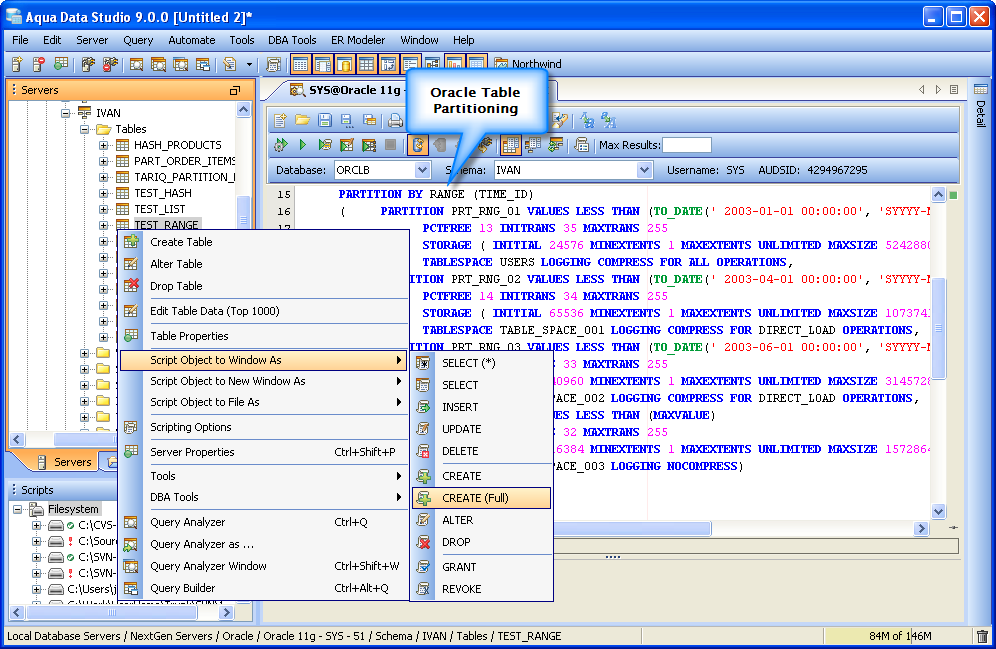
Task: Click the icon left of Max Results label
Action: point(581,145)
